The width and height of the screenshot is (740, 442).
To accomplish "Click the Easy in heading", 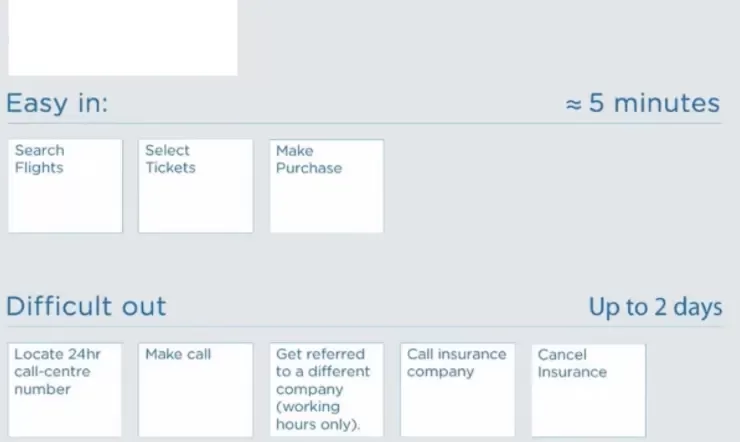I will click(x=57, y=103).
